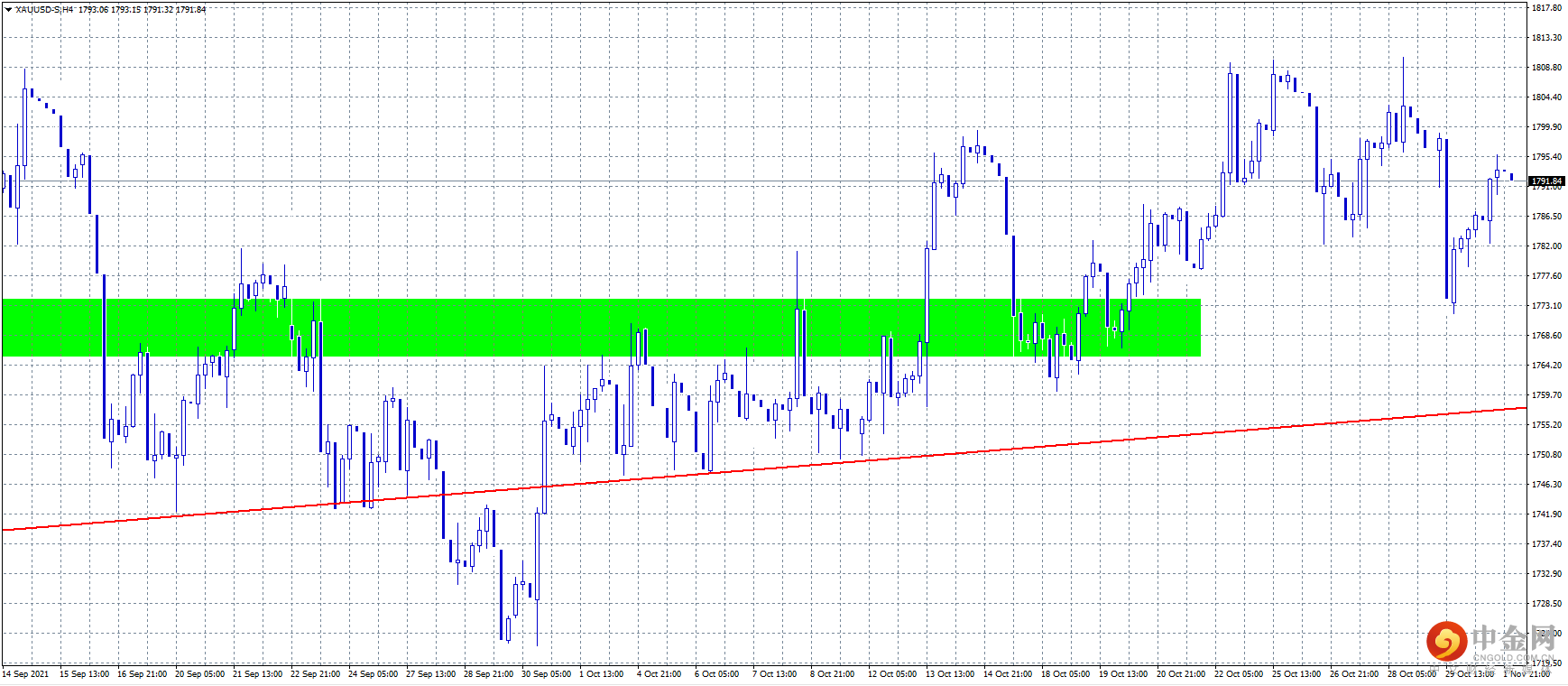Select the high value 1793.15 in header
Screen dimensions: 1568x686
[125, 9]
